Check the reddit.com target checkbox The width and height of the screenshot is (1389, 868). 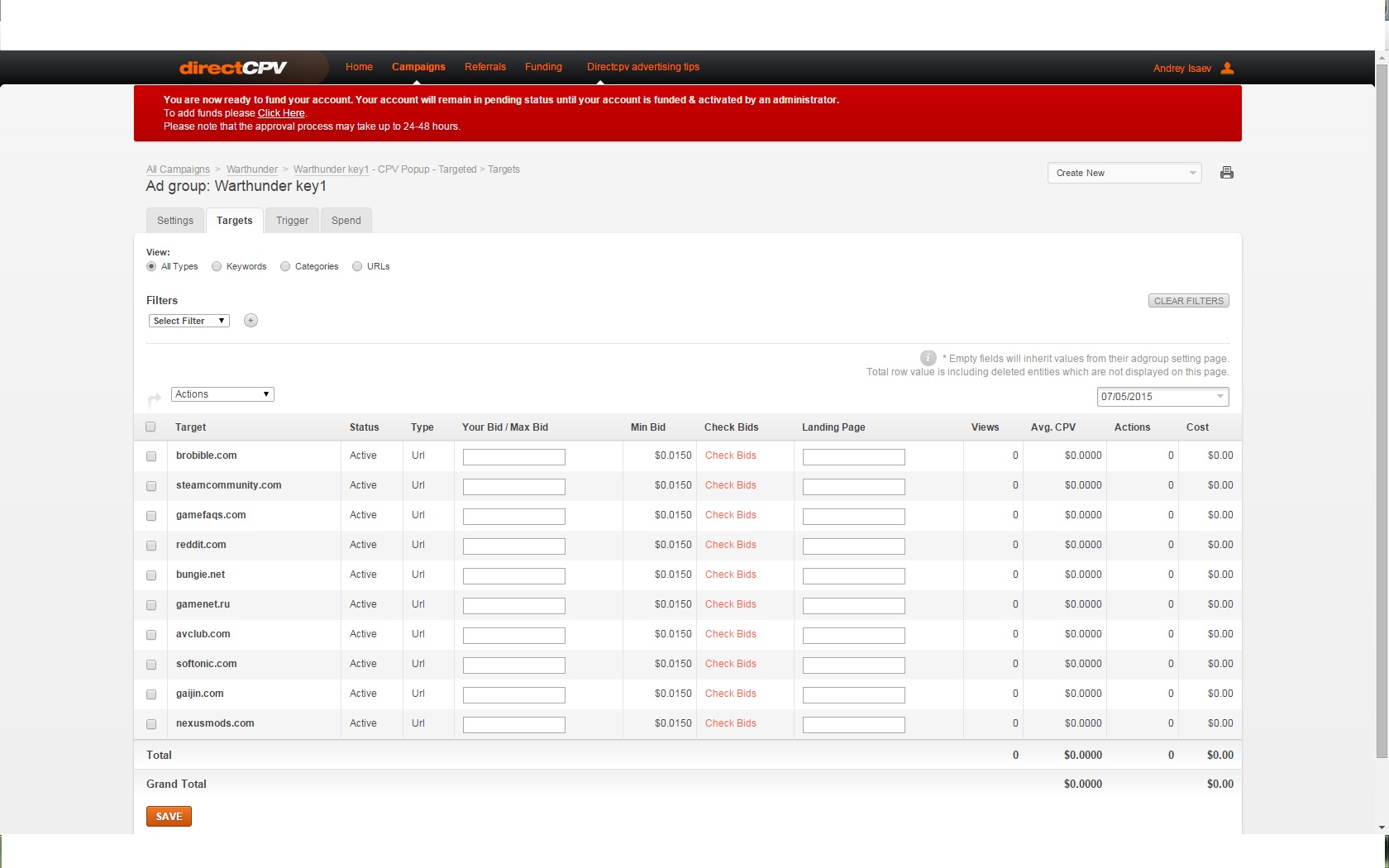point(151,546)
